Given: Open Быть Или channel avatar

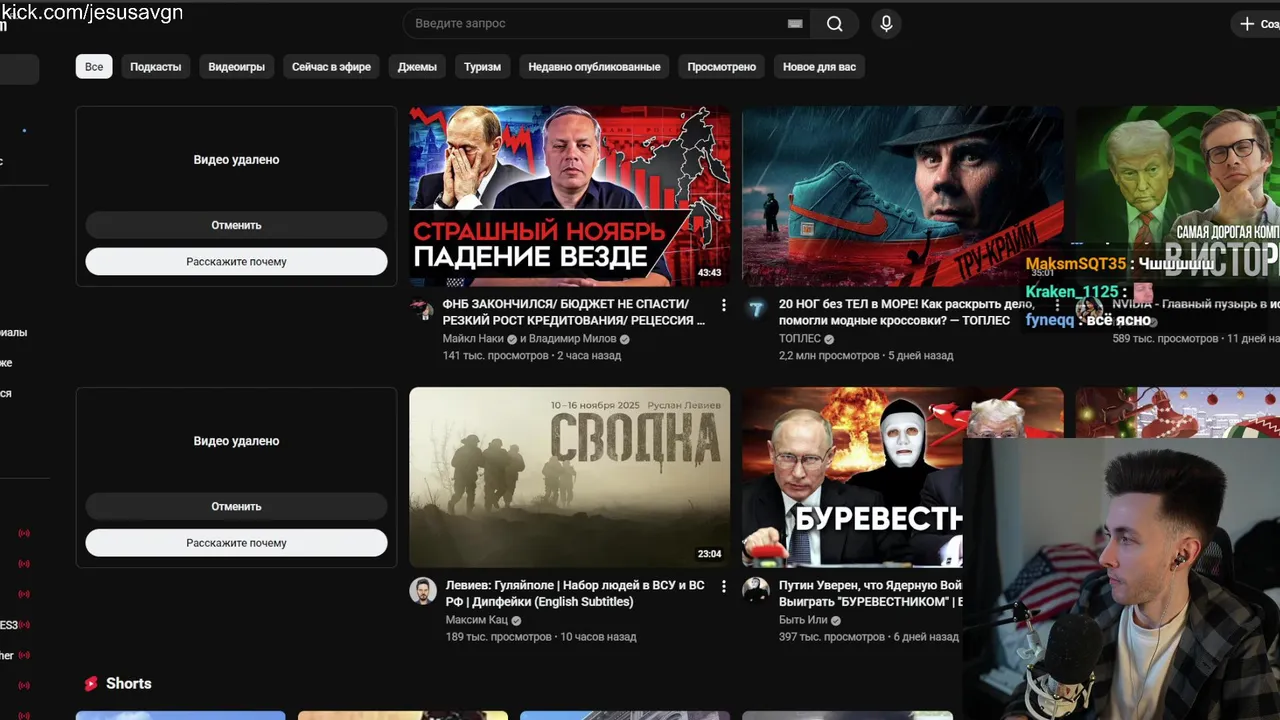Looking at the screenshot, I should 756,590.
